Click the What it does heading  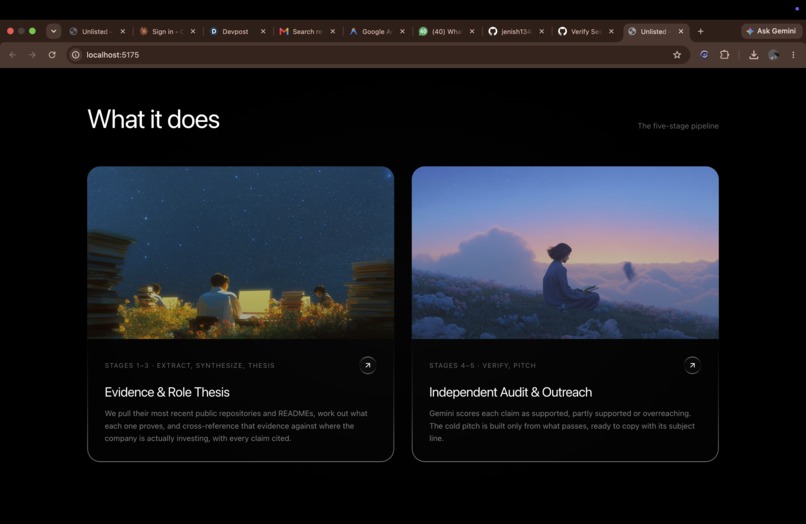153,119
